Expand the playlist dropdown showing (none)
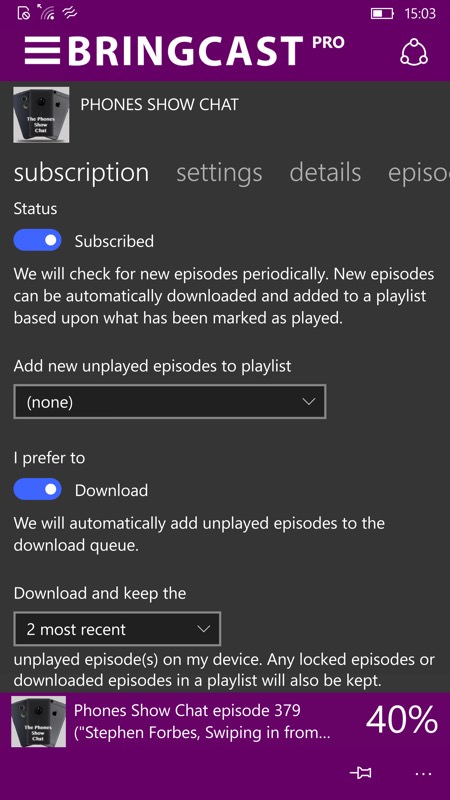Screen dimensions: 450x800 coord(170,402)
